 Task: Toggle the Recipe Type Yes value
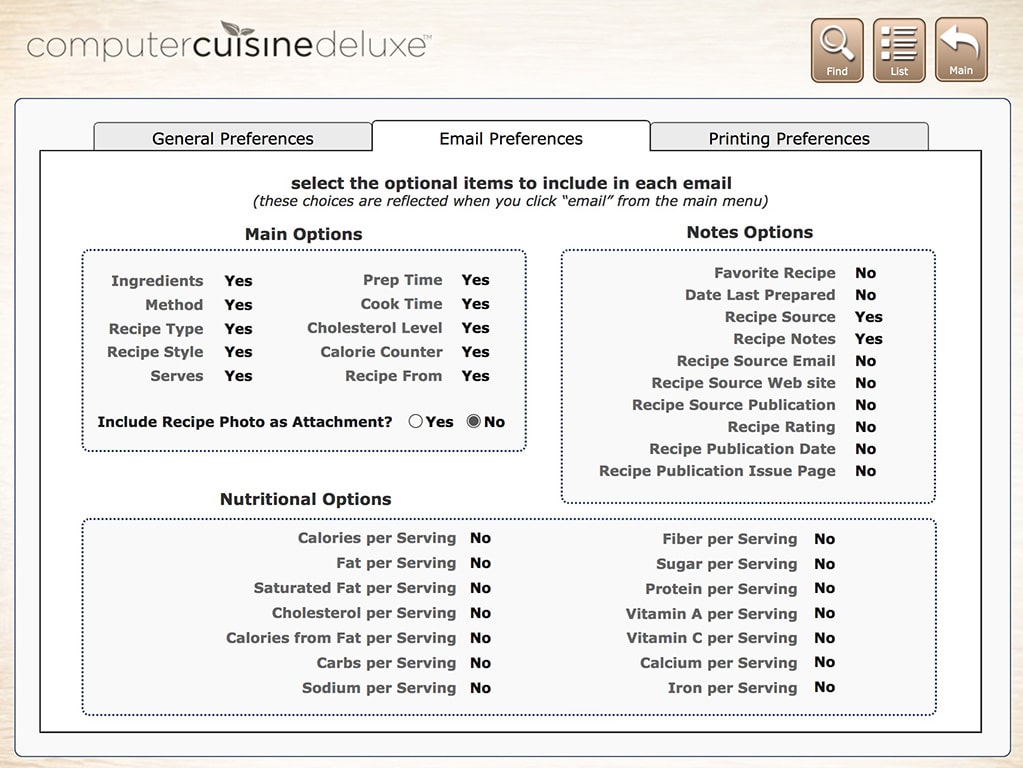click(x=238, y=329)
